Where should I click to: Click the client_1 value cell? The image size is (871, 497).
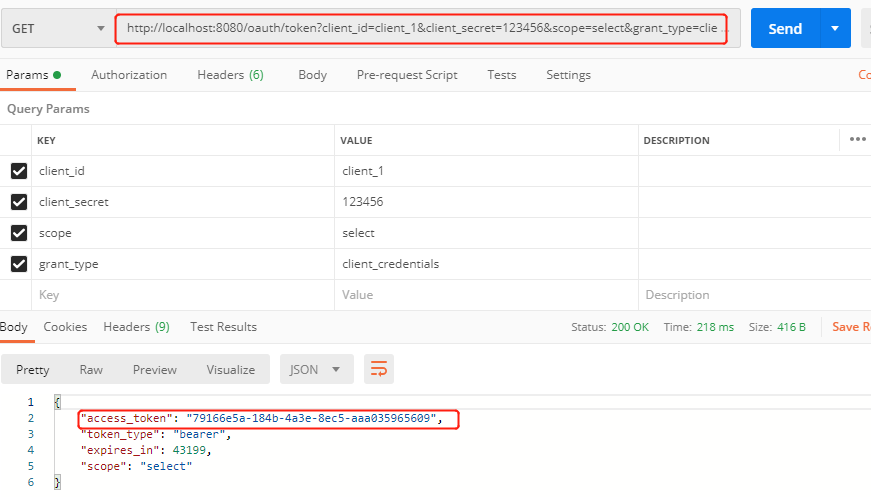486,171
